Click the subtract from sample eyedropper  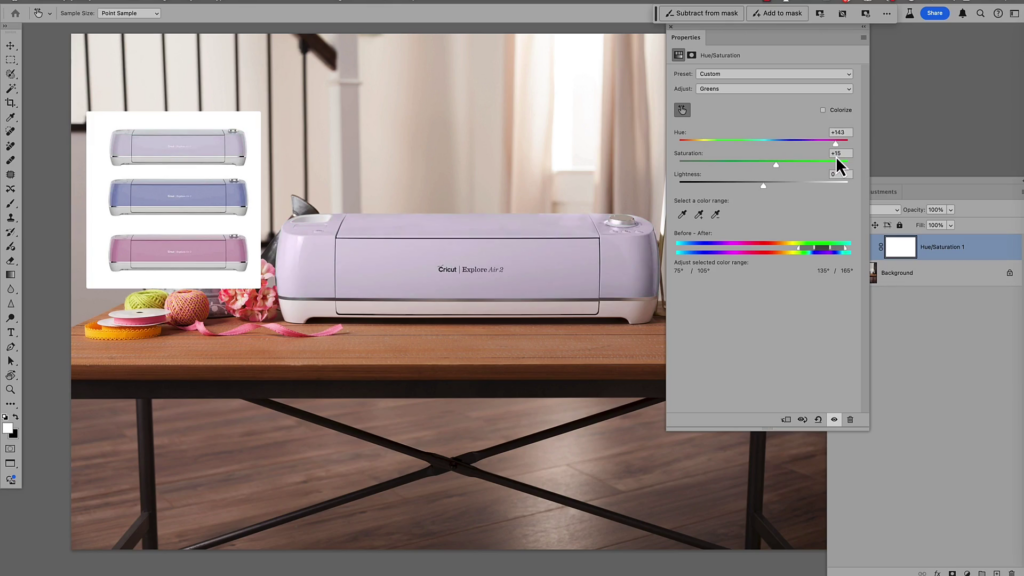715,214
